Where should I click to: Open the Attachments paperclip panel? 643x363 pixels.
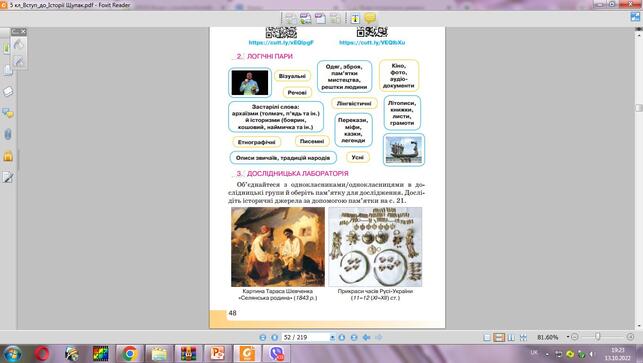[x=8, y=135]
